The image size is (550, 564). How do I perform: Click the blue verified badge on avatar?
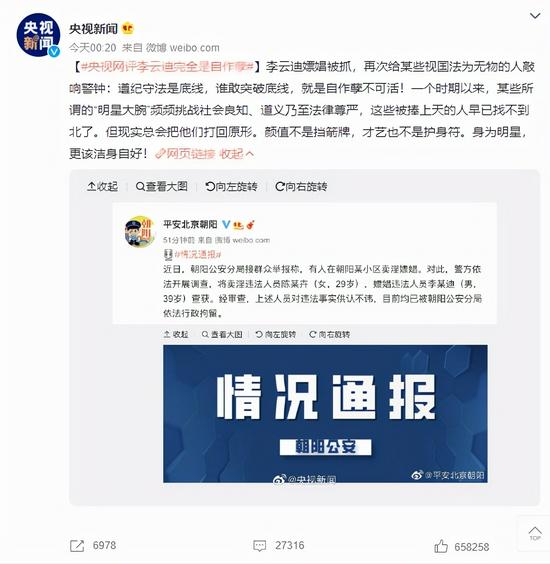coord(54,51)
